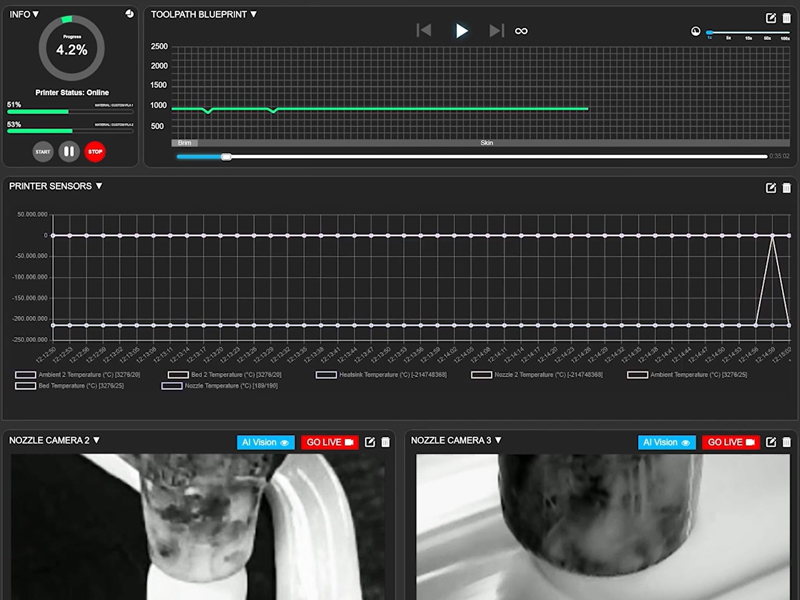Edit the Toolpath Blueprint panel
Screen dimensions: 800x600
771,18
